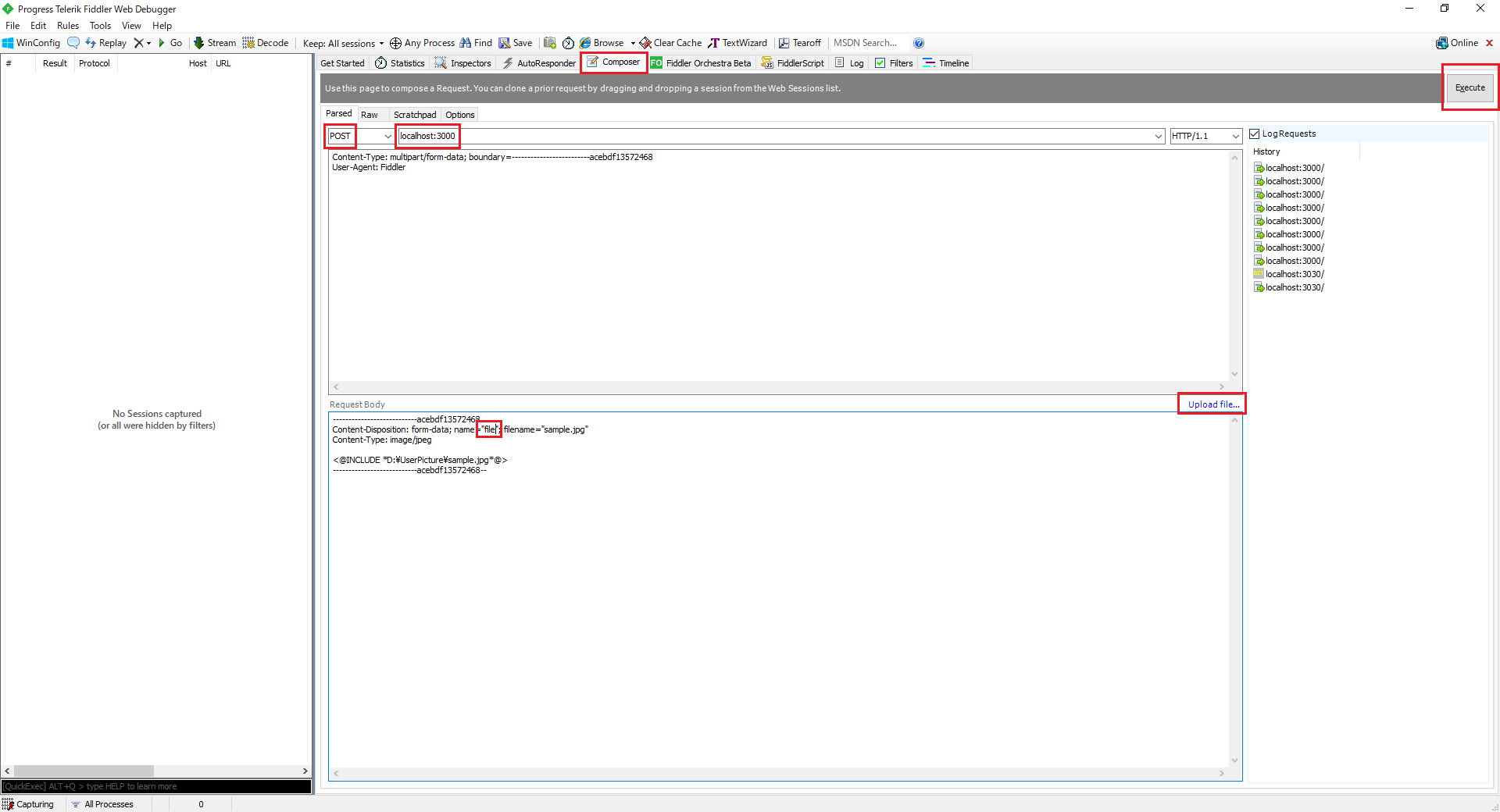Click the User-Agent: Fiddler header line
The width and height of the screenshot is (1500, 812).
pos(369,167)
